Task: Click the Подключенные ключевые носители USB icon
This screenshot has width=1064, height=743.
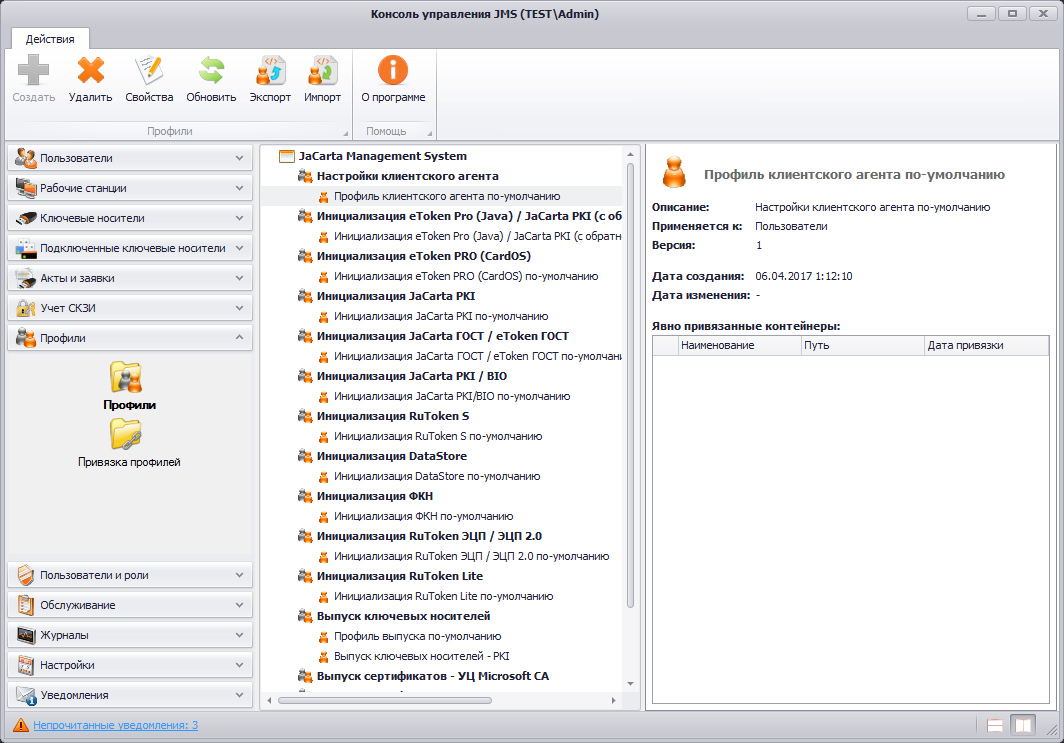Action: (26, 248)
